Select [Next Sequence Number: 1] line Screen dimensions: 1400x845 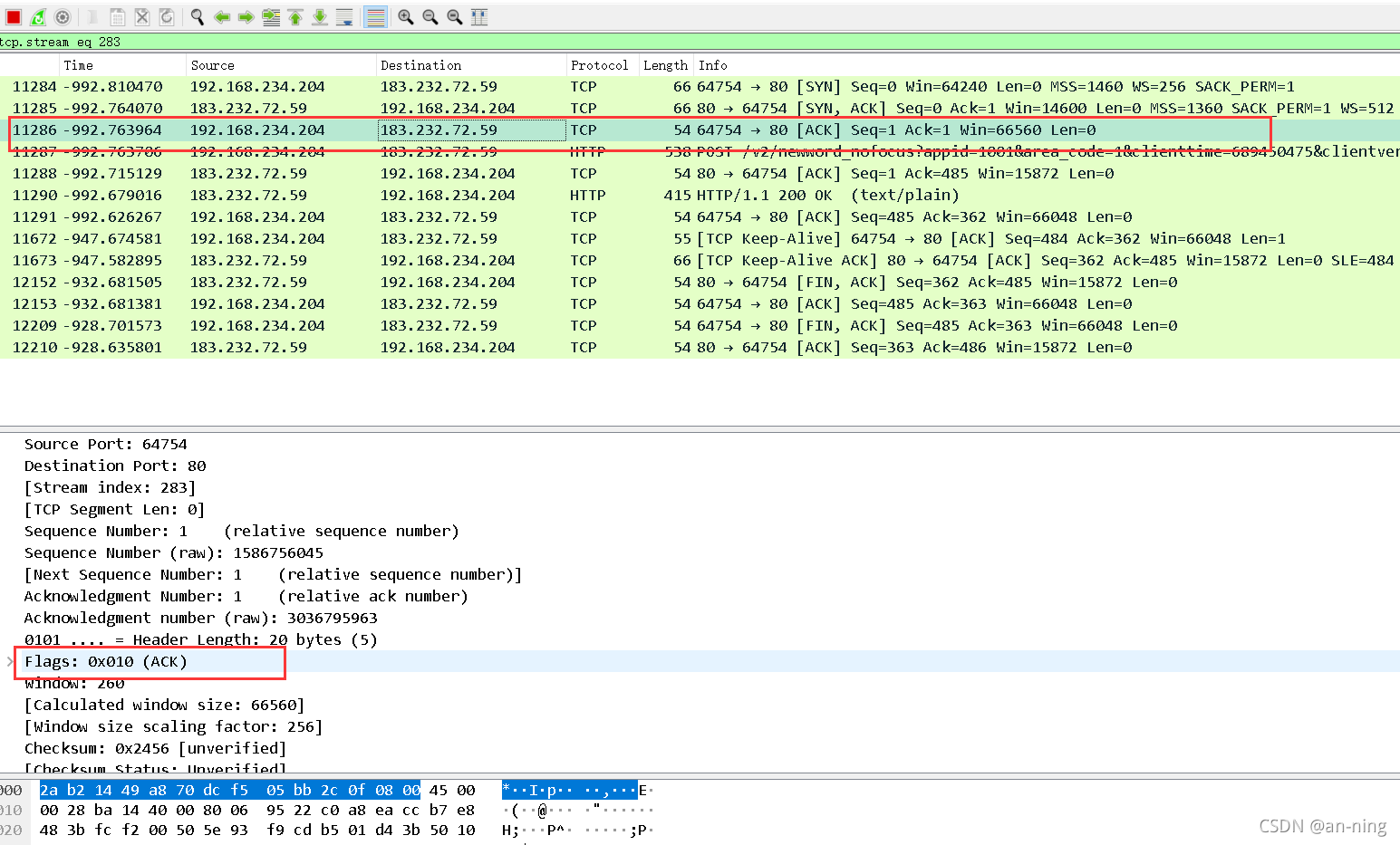pyautogui.click(x=273, y=574)
